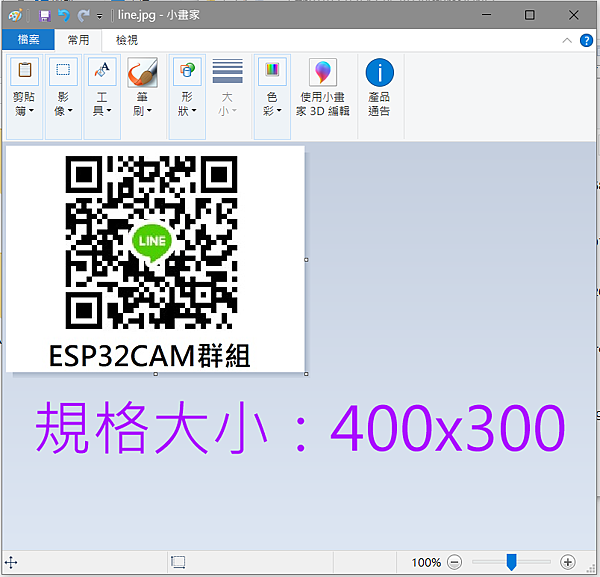Click the canvas bottom-edge resize handle
The width and height of the screenshot is (600, 577).
(155, 374)
